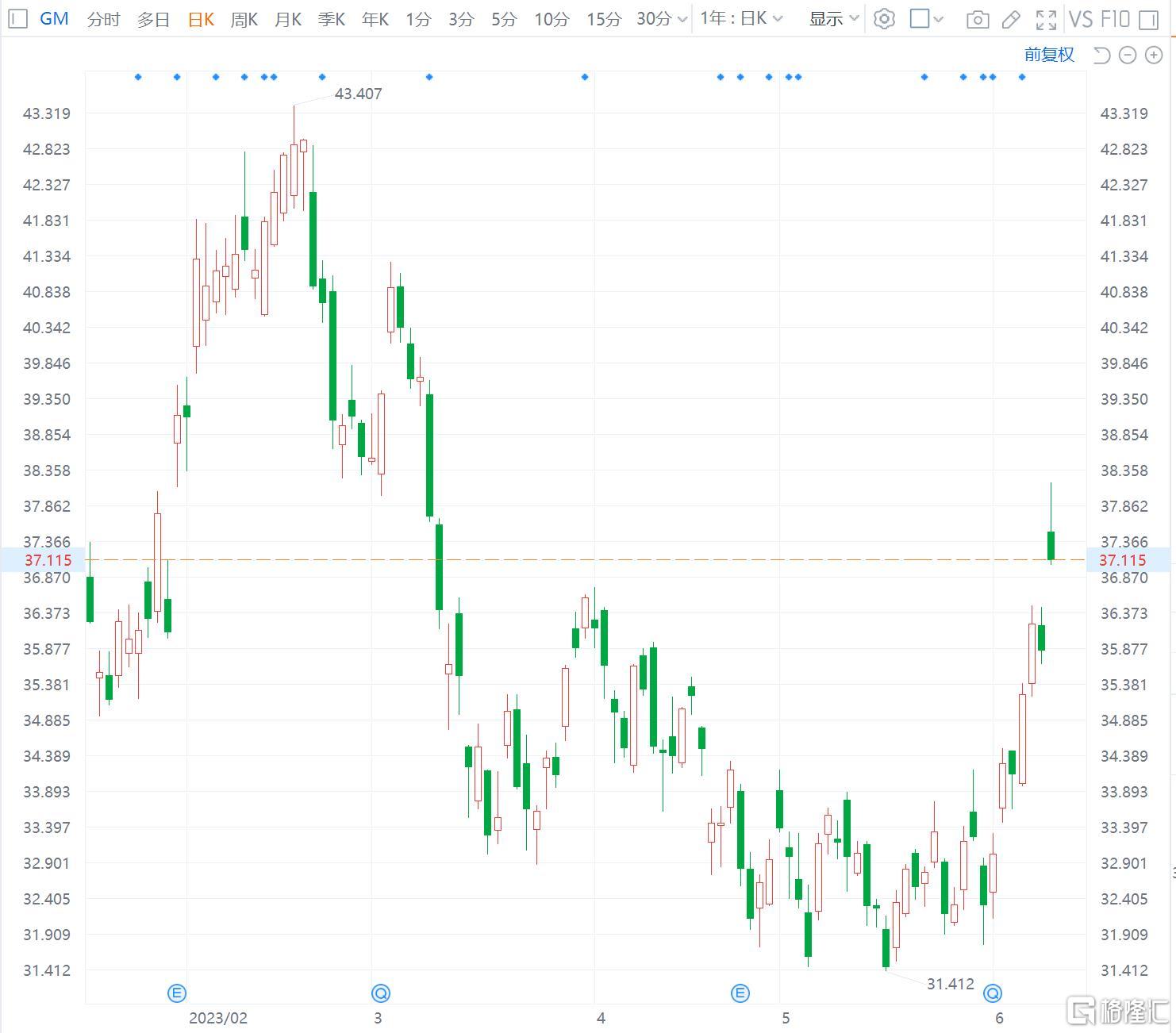The image size is (1176, 1033).
Task: Open the 显示 display dropdown
Action: [x=834, y=18]
